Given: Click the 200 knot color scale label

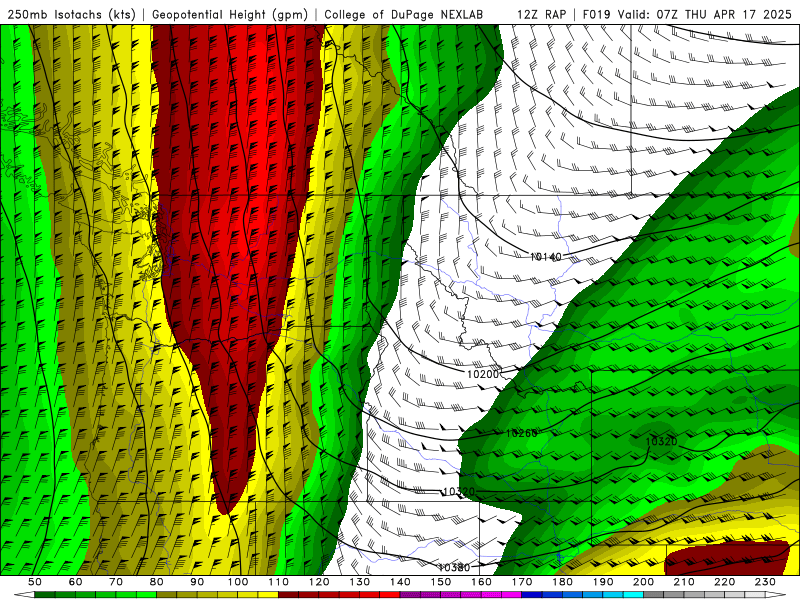Looking at the screenshot, I should (x=643, y=582).
